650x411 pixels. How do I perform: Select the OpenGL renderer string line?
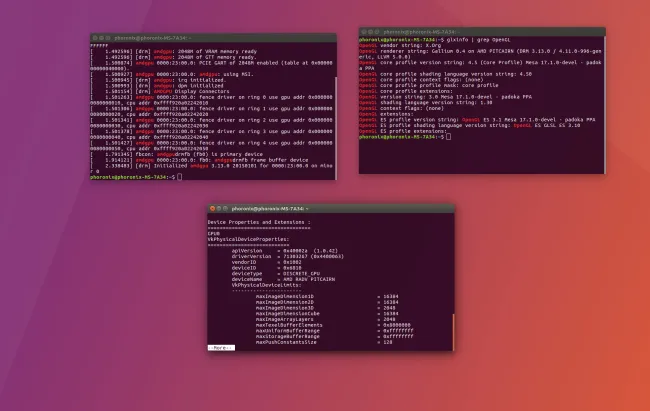click(480, 54)
